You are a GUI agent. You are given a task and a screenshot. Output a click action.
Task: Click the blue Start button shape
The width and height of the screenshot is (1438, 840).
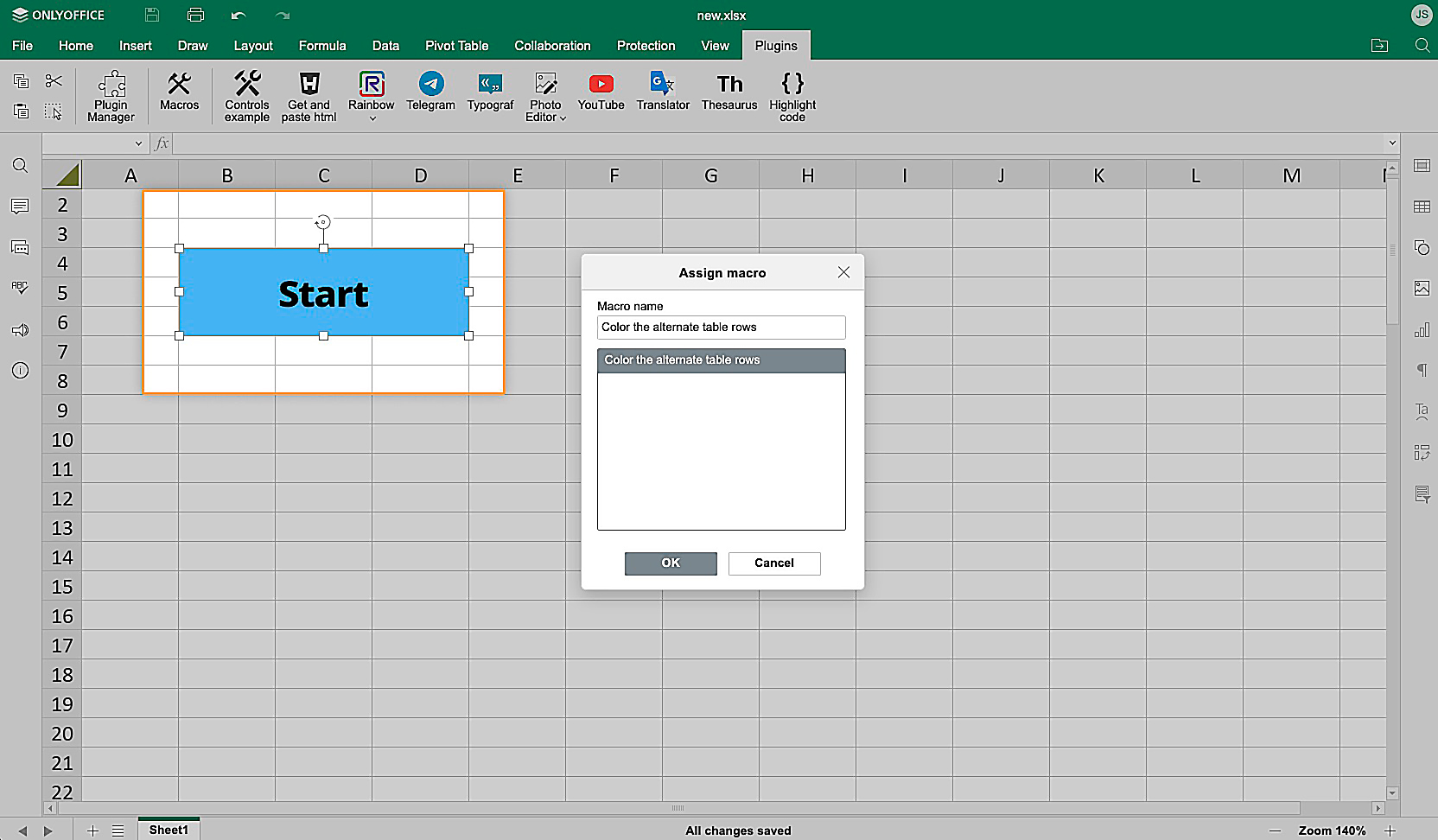[324, 292]
